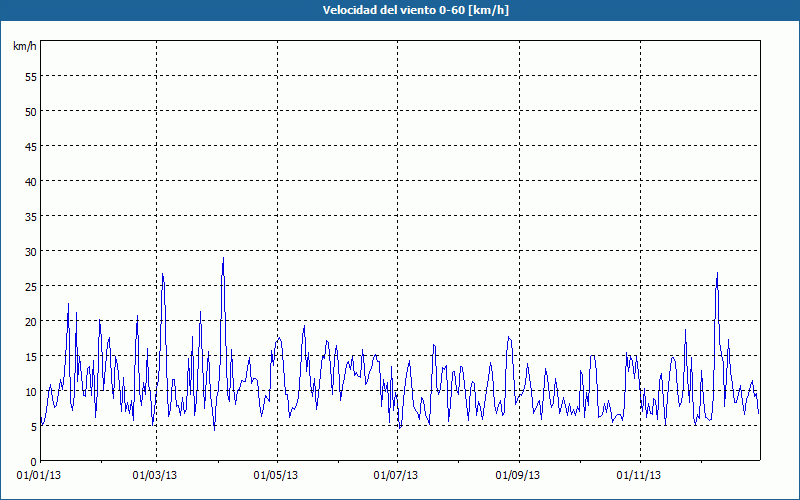Click the y-axis value 15
This screenshot has width=800, height=500.
pyautogui.click(x=31, y=357)
